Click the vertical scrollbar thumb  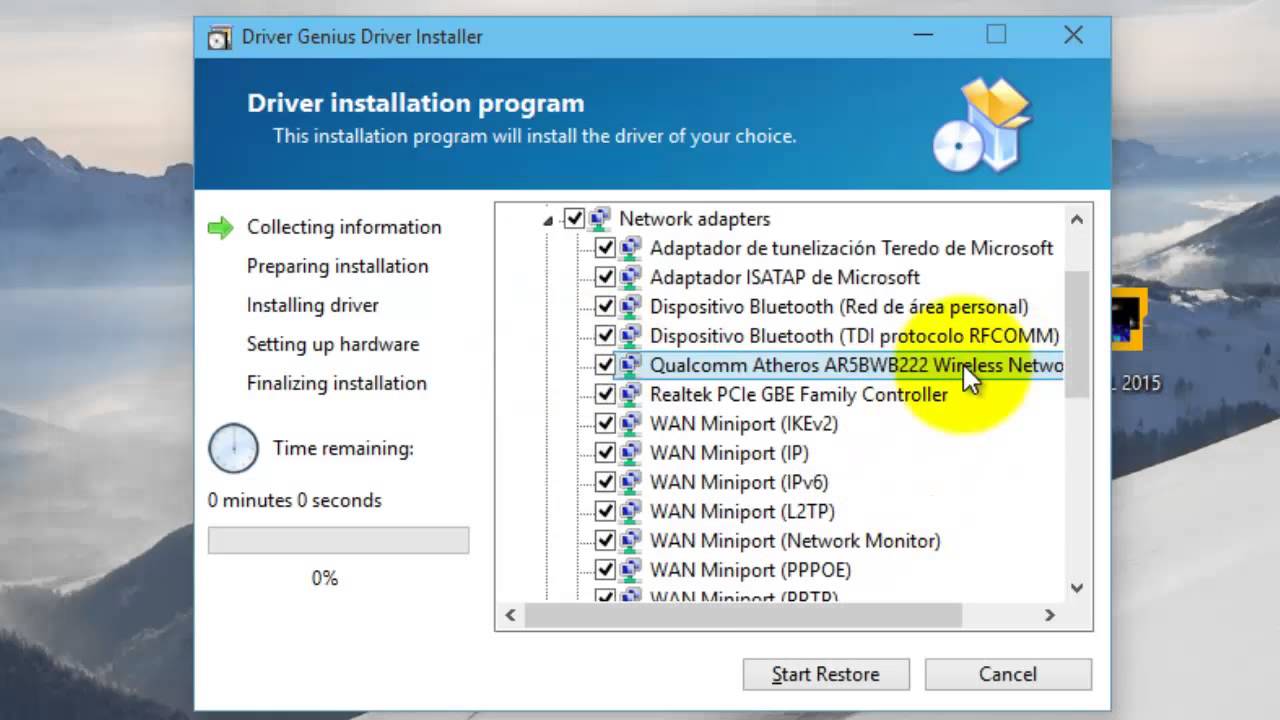(1077, 335)
